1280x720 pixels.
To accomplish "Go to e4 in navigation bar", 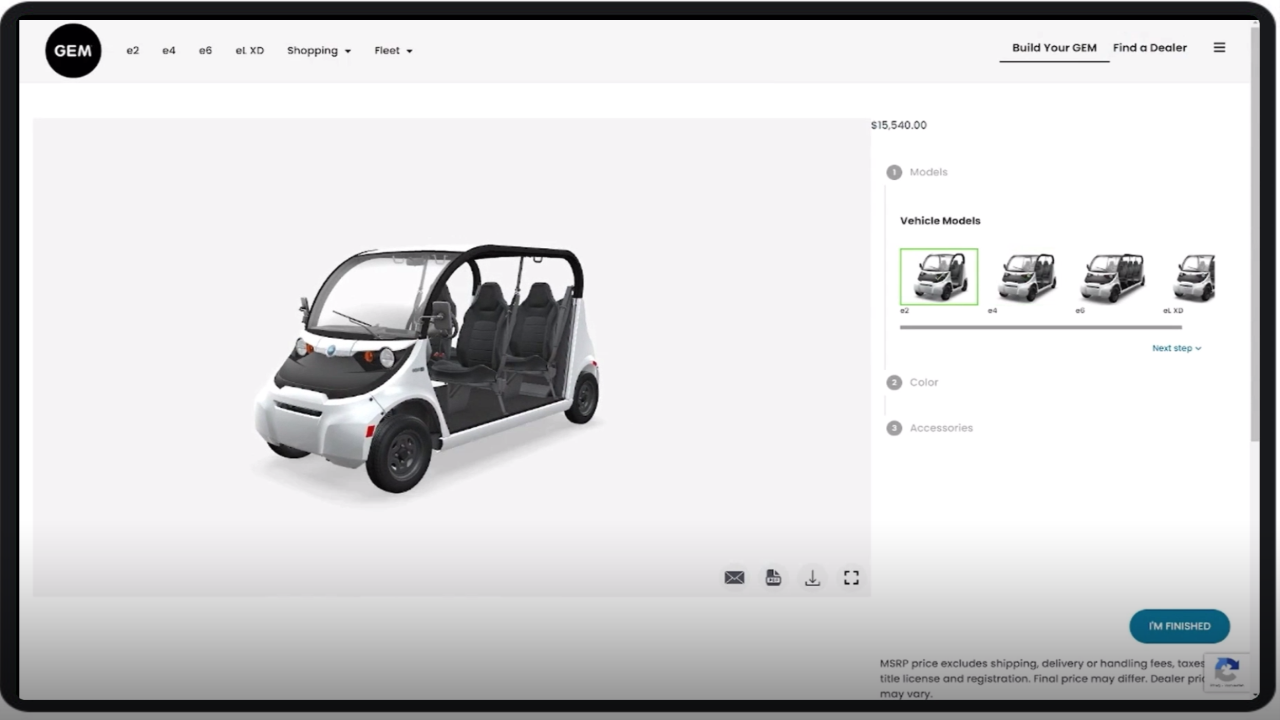I will coord(169,50).
